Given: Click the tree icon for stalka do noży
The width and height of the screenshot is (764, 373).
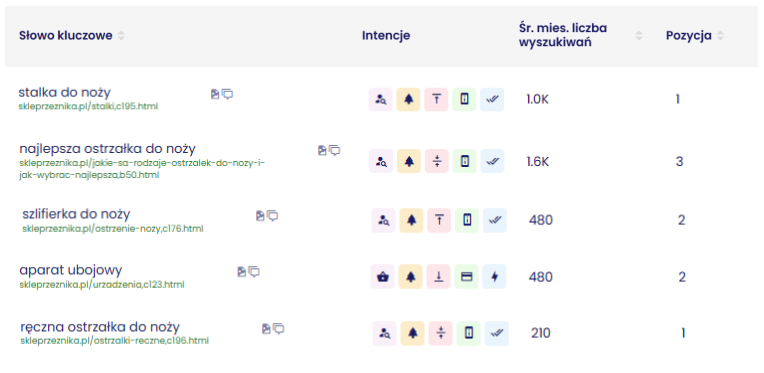Looking at the screenshot, I should (x=408, y=99).
